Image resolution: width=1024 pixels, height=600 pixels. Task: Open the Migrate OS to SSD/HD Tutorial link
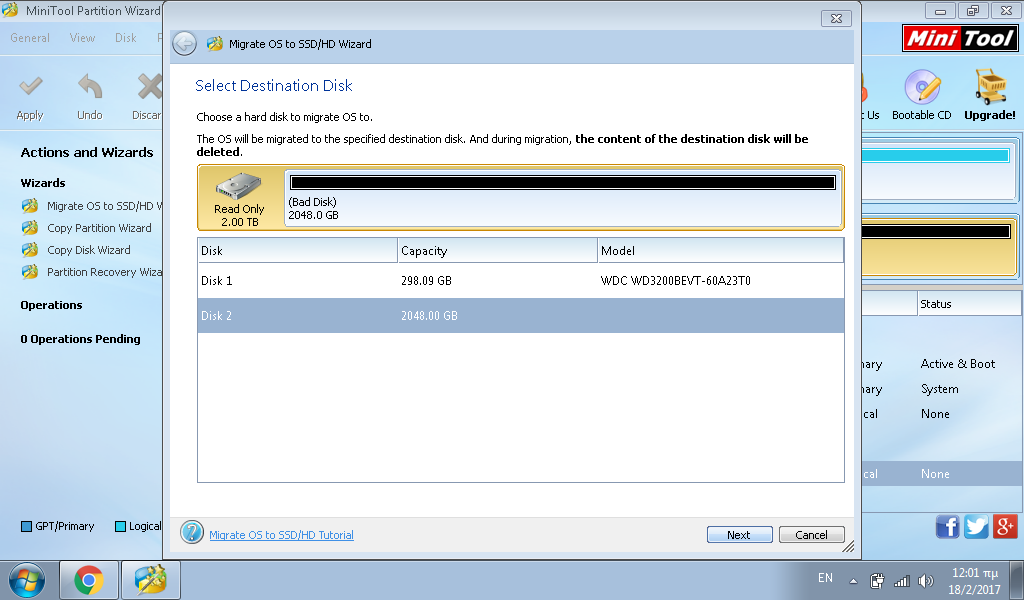pyautogui.click(x=281, y=535)
